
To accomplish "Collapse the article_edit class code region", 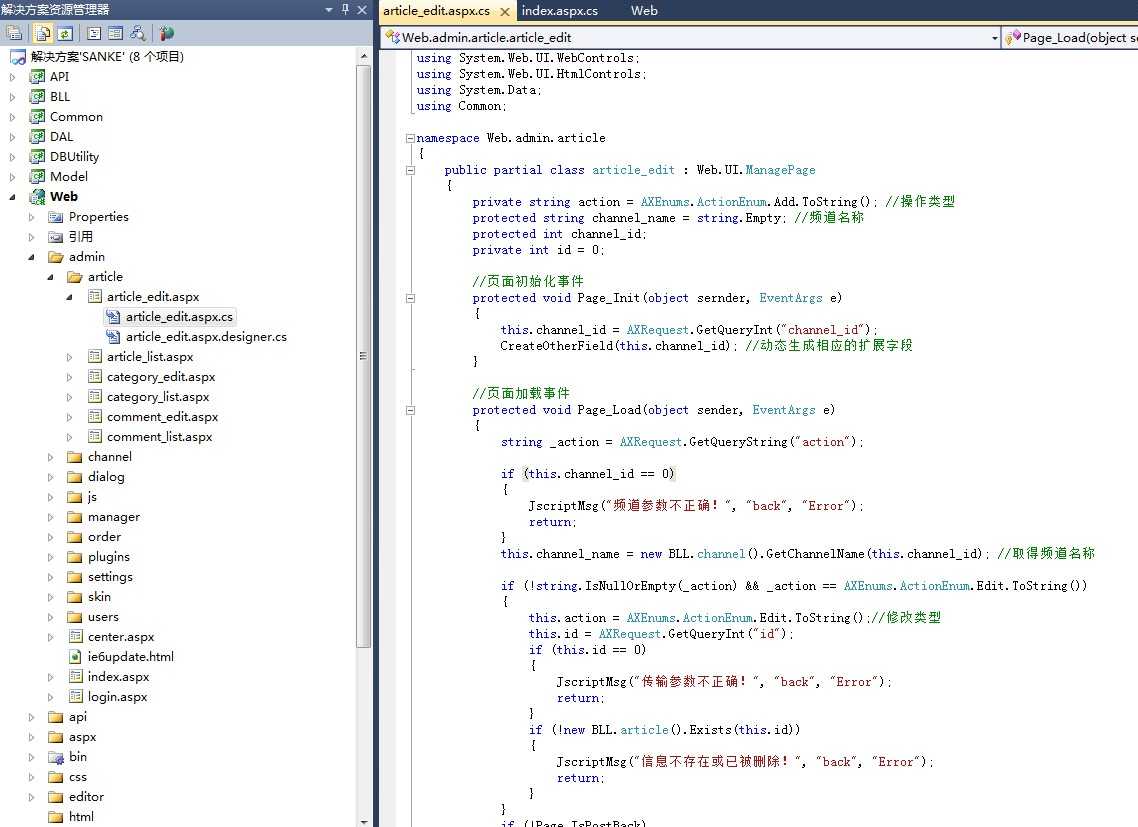I will coord(410,170).
